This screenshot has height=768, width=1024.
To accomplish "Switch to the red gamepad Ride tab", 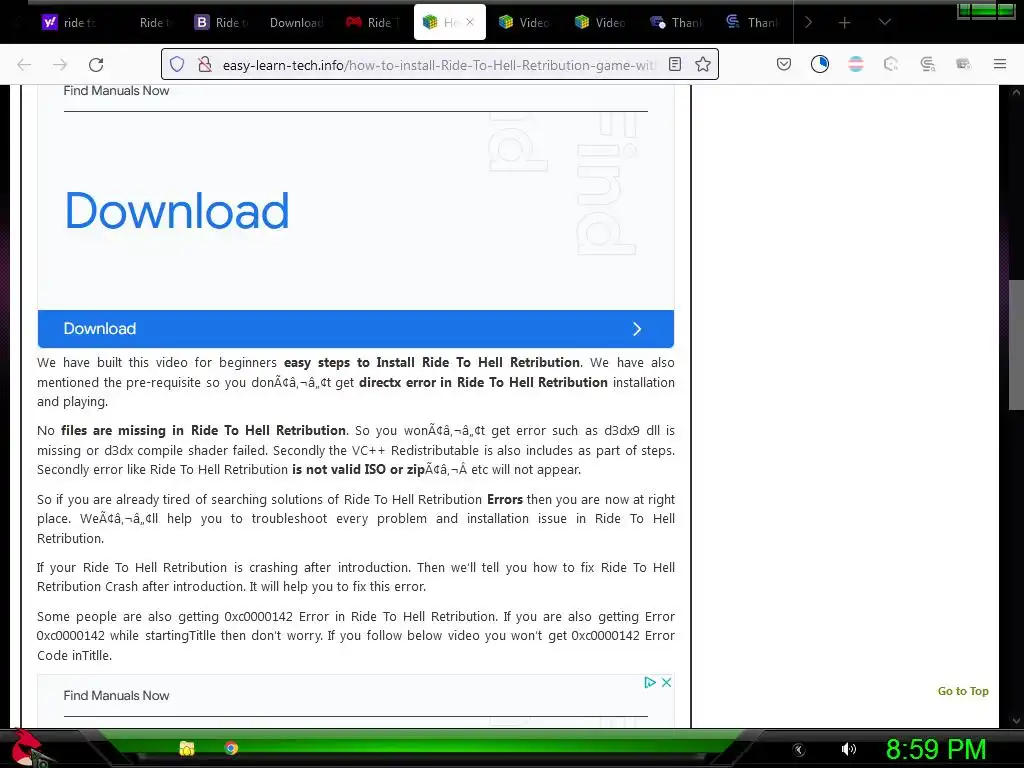I will pos(372,22).
